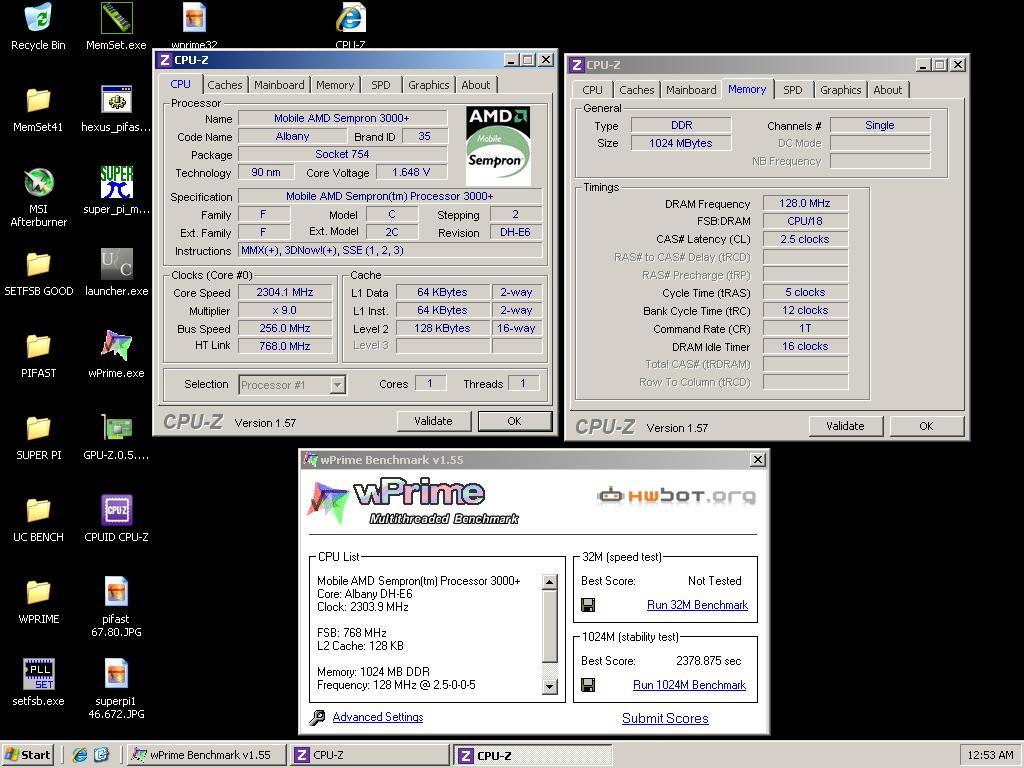Open the Processor #1 selection dropdown
Screen dimensions: 1024x768
coord(337,385)
